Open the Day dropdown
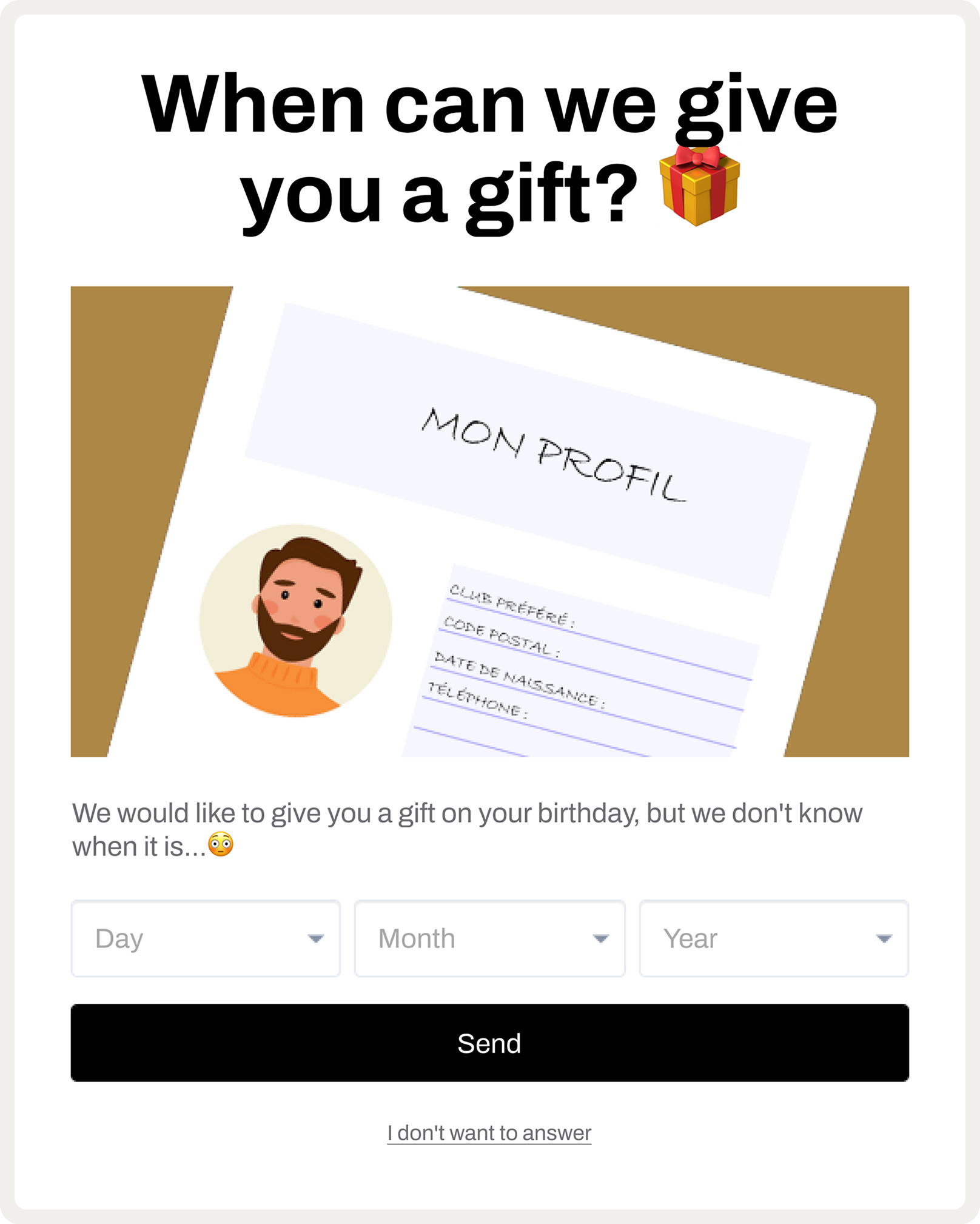Viewport: 980px width, 1224px height. (206, 938)
